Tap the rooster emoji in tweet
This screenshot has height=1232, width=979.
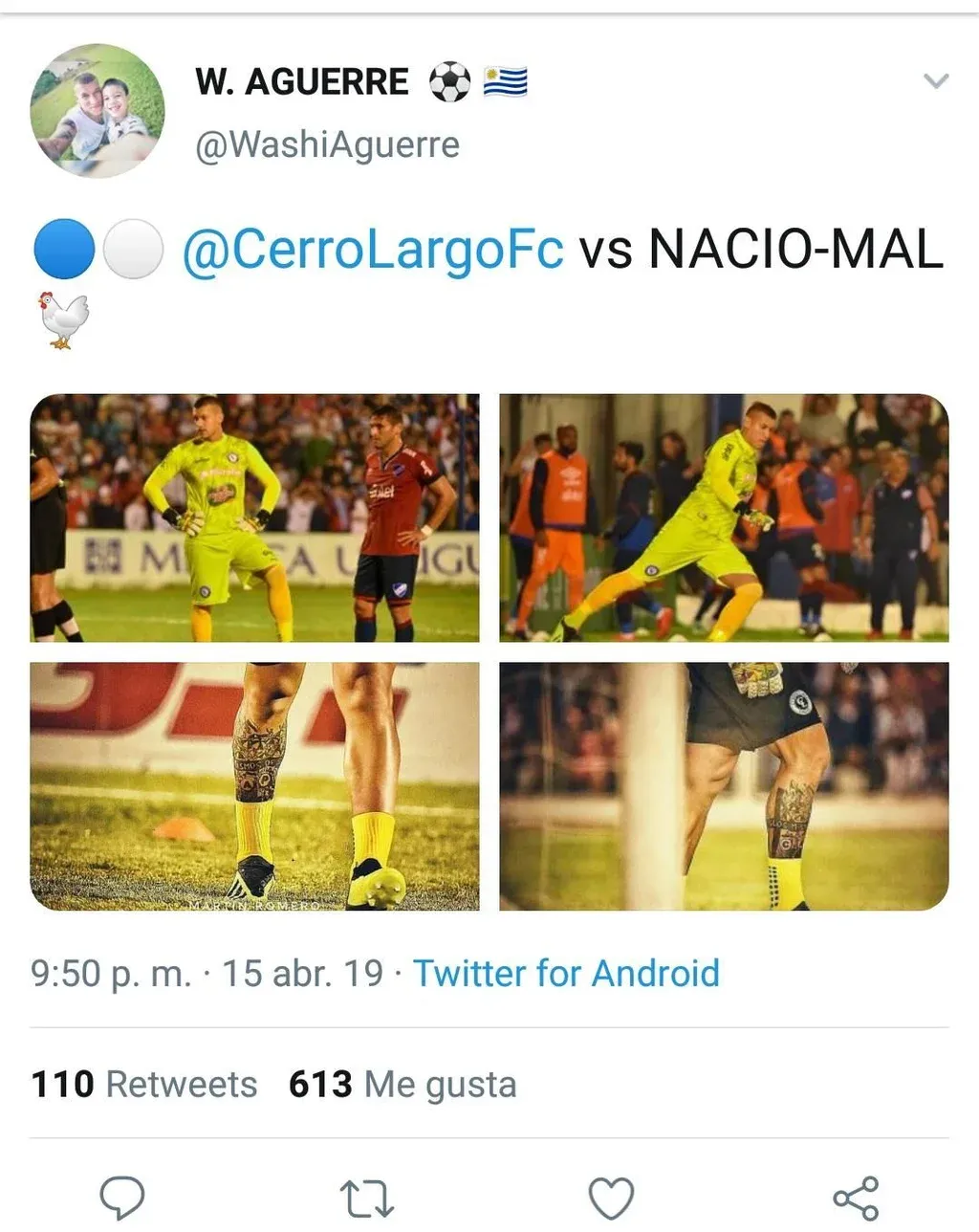(62, 319)
